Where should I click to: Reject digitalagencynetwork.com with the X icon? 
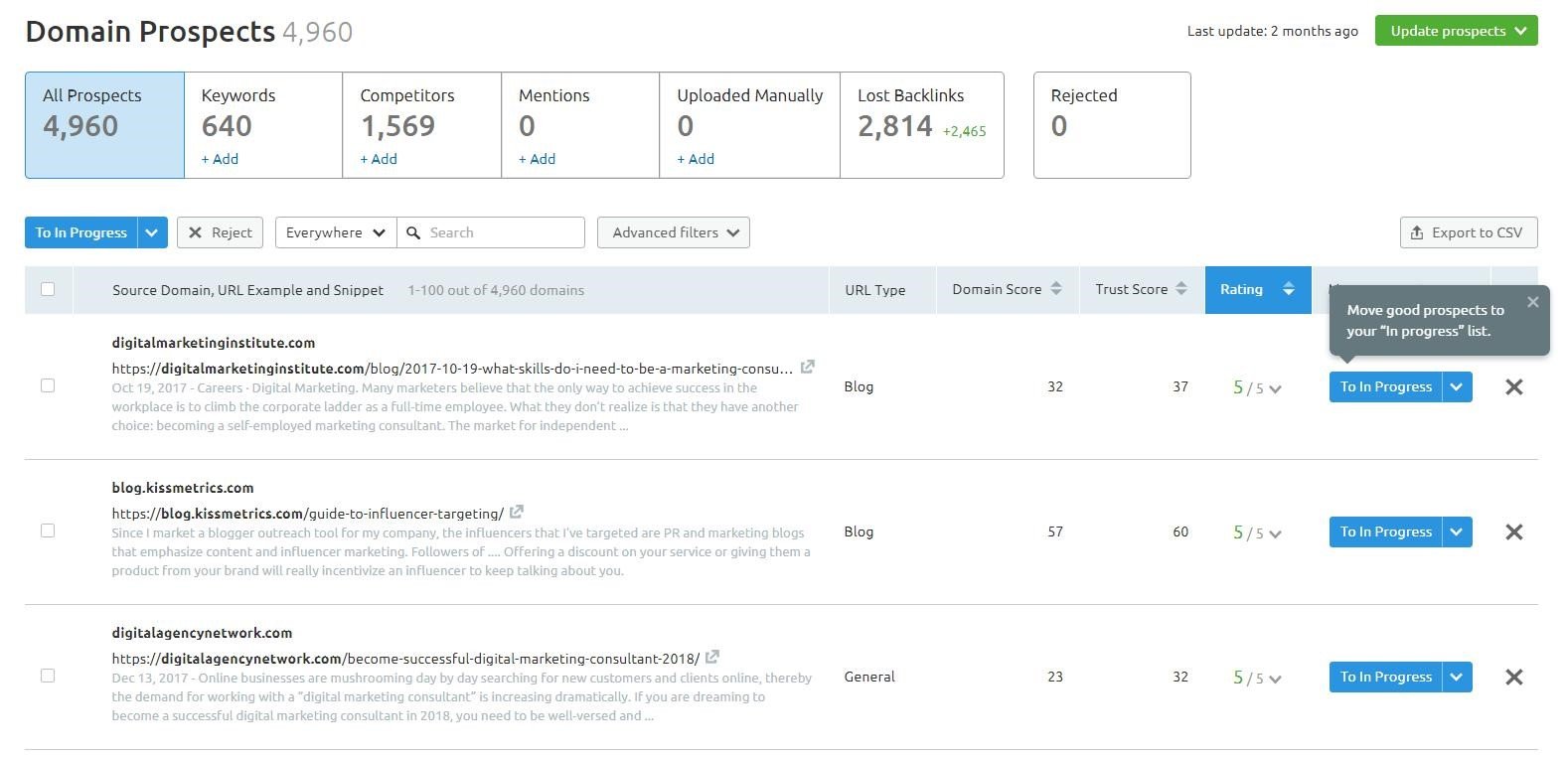(x=1513, y=678)
